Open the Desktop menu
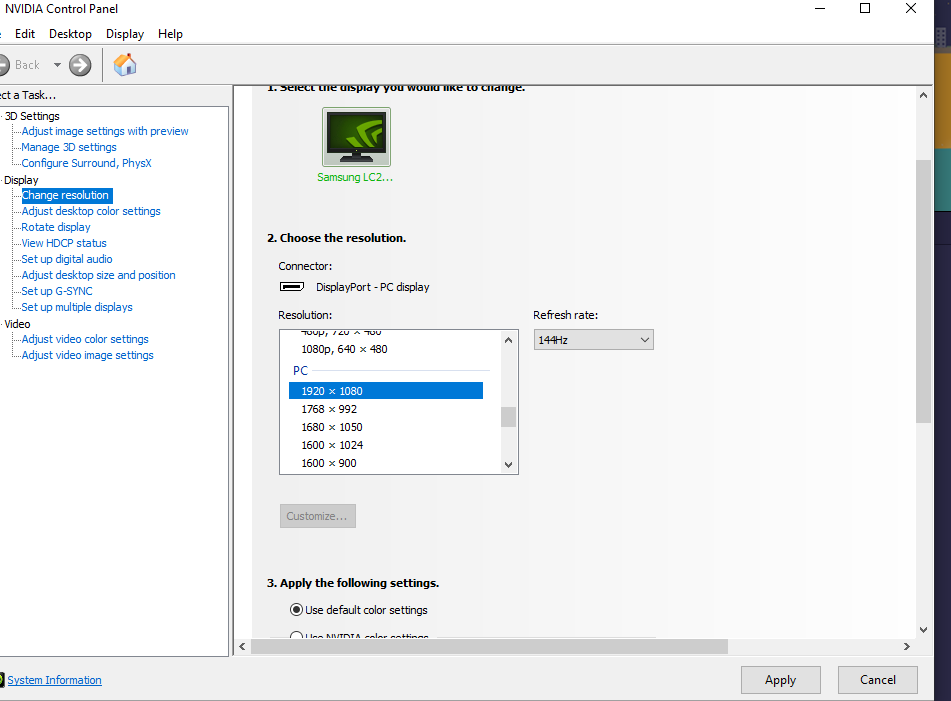The width and height of the screenshot is (951, 701). 70,34
